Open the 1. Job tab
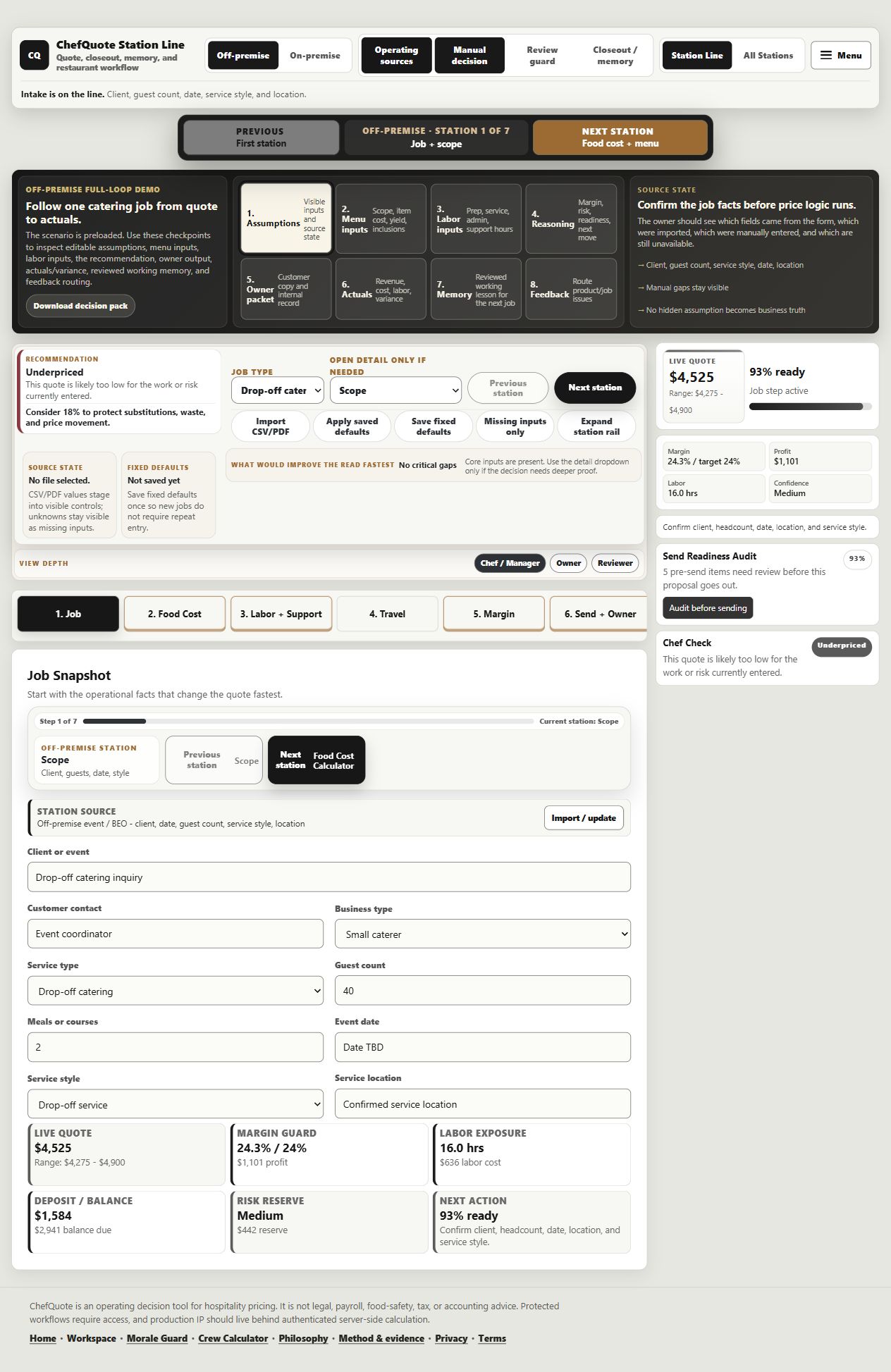The image size is (891, 1372). click(x=68, y=614)
